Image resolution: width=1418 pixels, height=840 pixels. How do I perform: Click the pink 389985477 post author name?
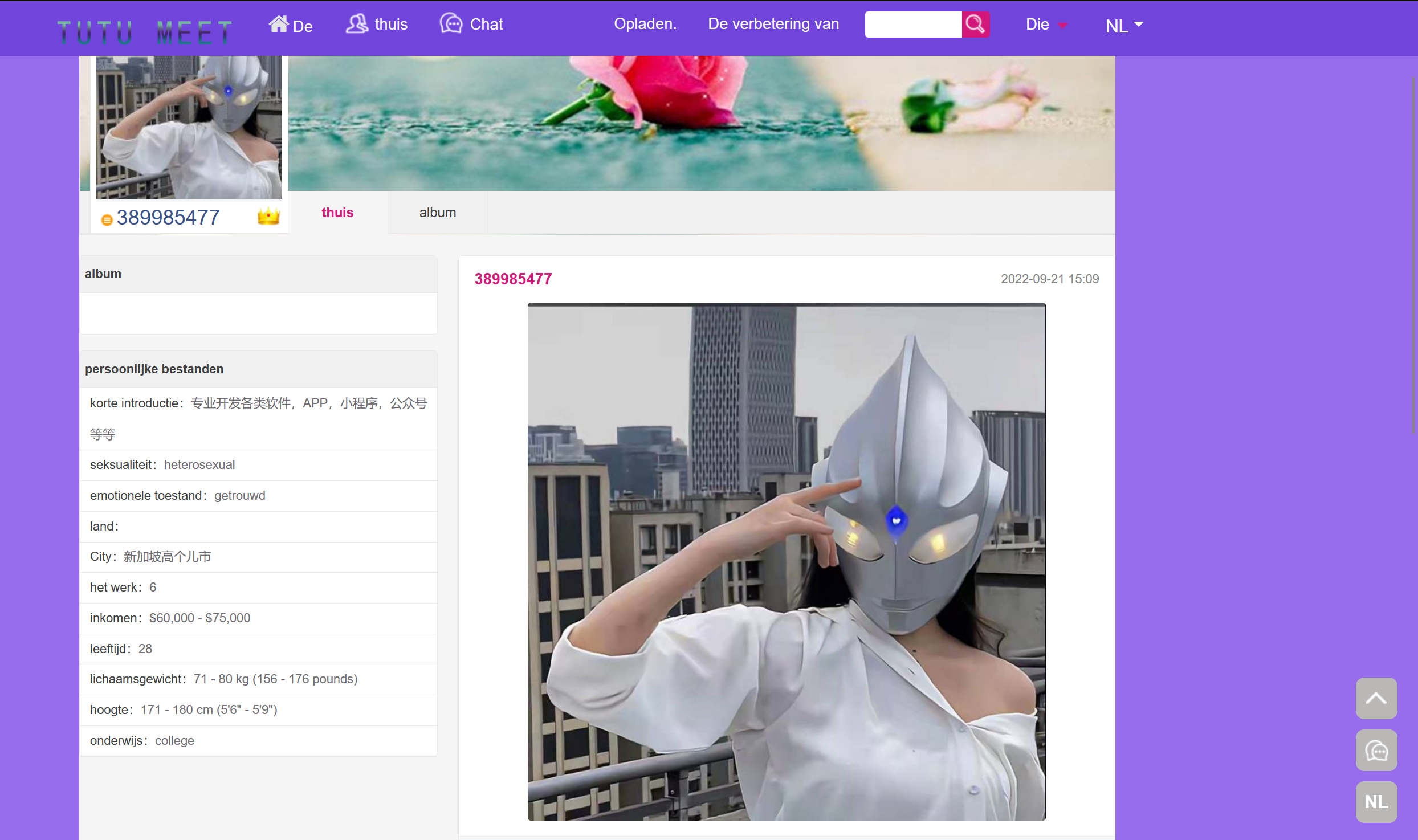(513, 279)
